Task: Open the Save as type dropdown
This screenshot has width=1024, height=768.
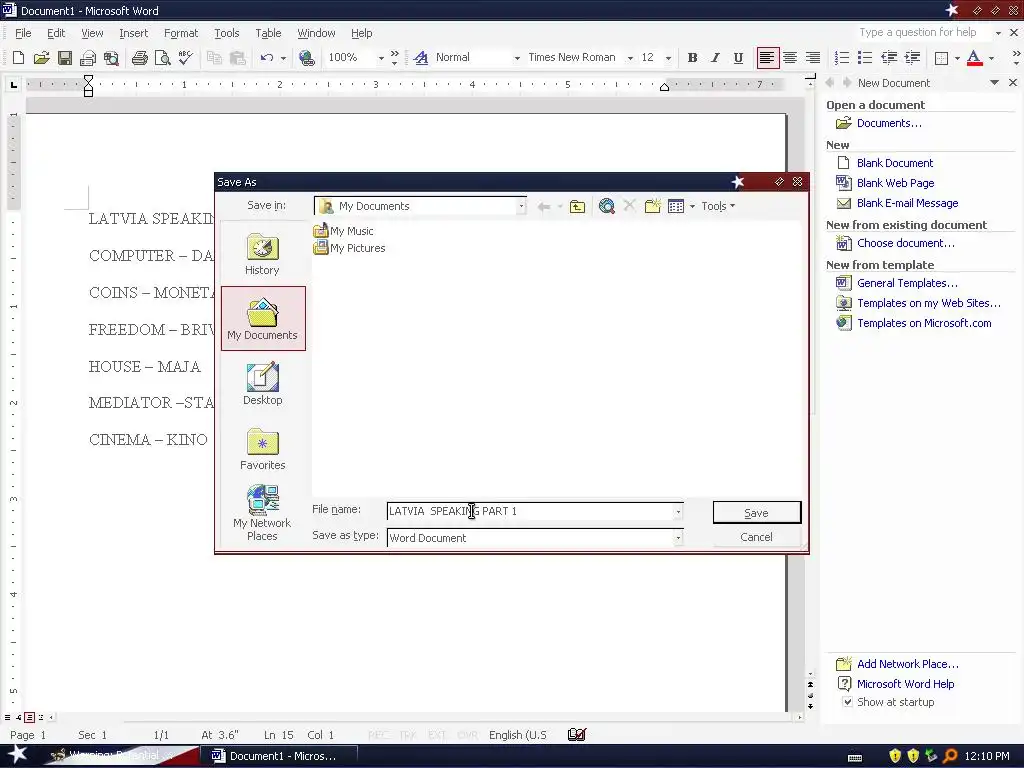Action: pyautogui.click(x=678, y=538)
